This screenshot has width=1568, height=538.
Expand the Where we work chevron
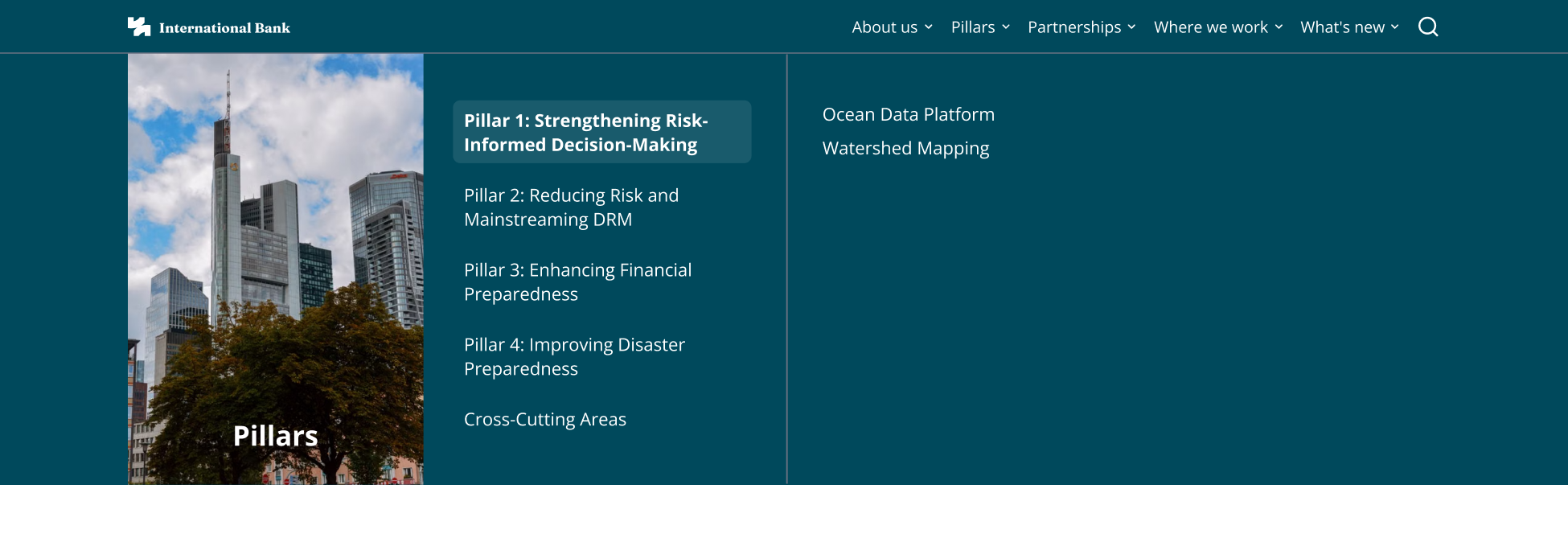(1279, 27)
